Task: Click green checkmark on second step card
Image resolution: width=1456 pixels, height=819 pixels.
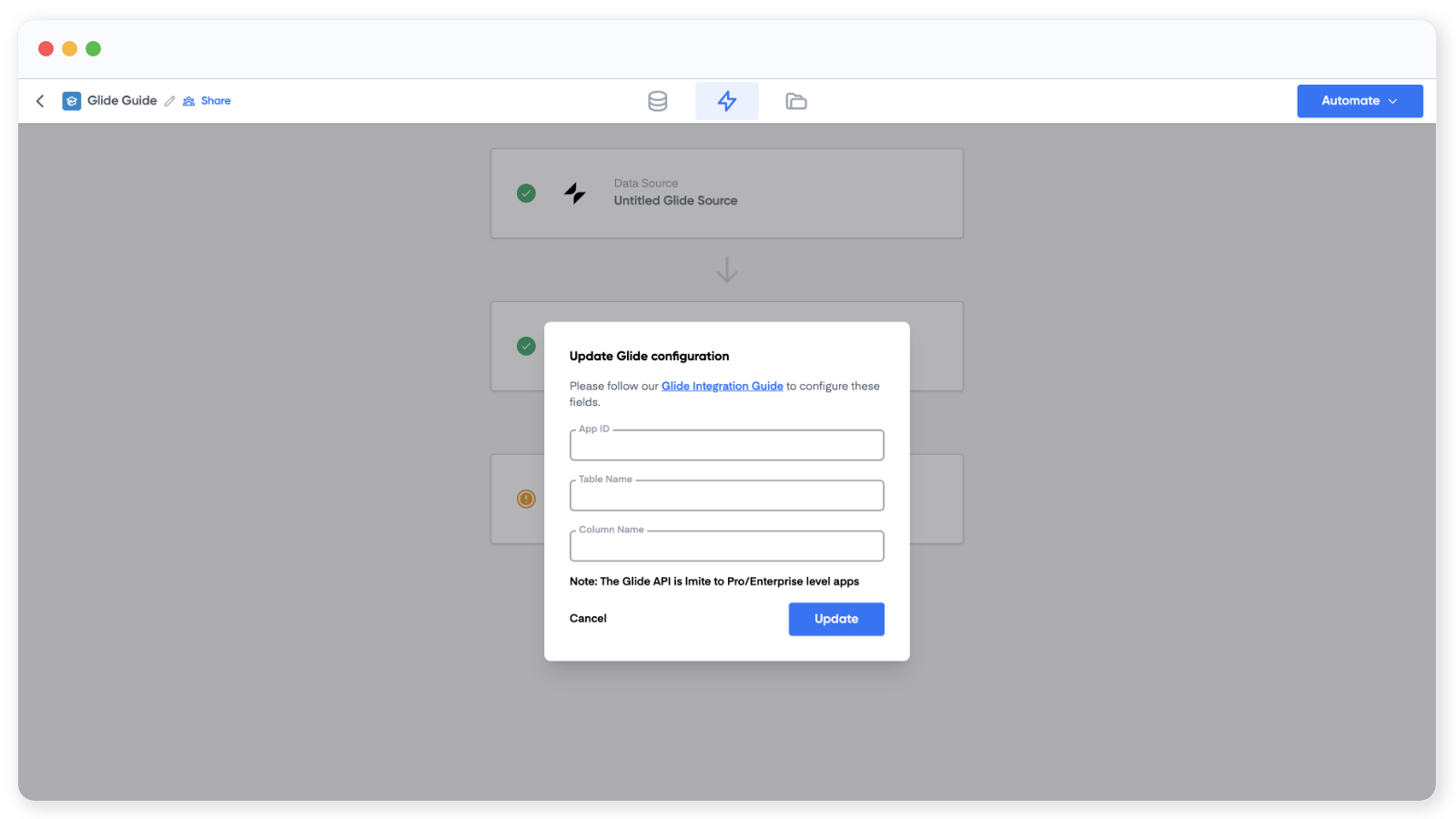Action: tap(526, 346)
